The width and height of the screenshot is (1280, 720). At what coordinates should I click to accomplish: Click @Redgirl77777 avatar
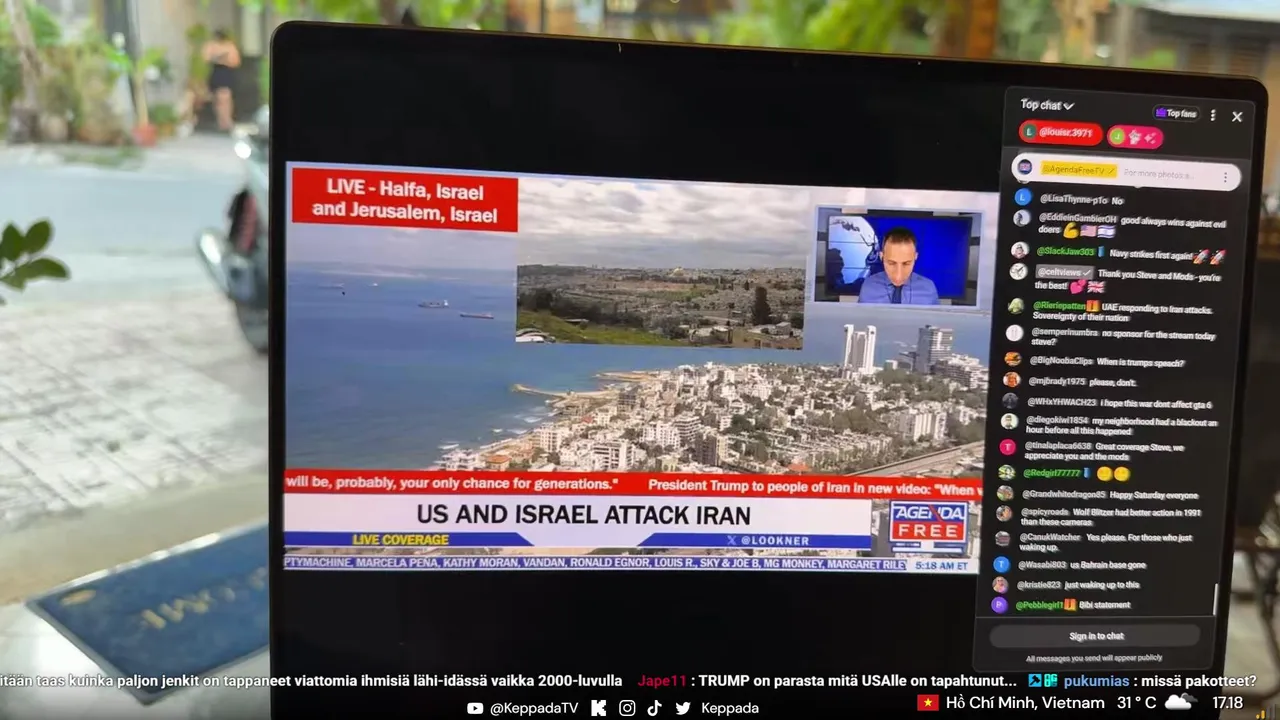click(1007, 472)
